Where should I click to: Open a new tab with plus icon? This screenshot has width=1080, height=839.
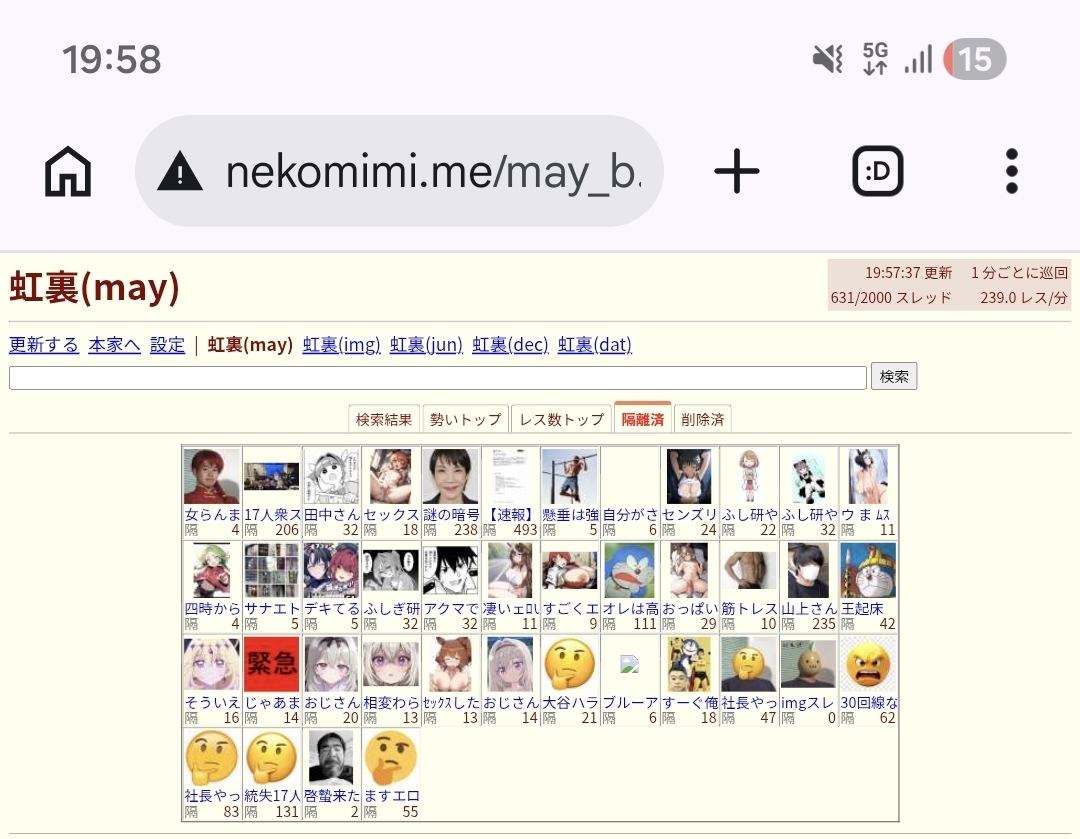tap(736, 171)
